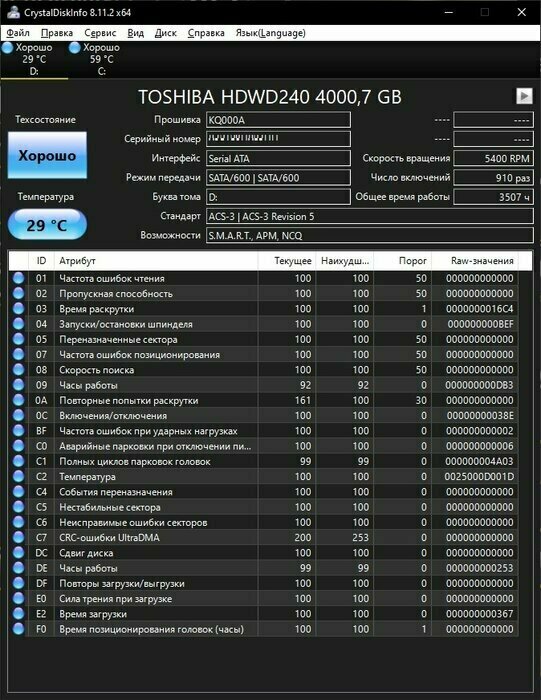
Task: Click the next disk arrow button
Action: click(524, 96)
